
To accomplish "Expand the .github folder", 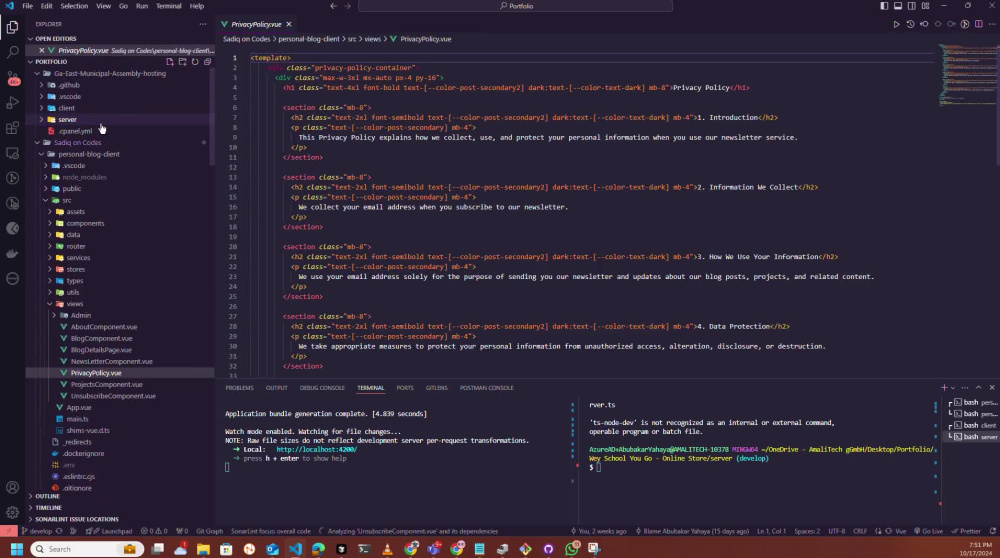I will click(120, 85).
